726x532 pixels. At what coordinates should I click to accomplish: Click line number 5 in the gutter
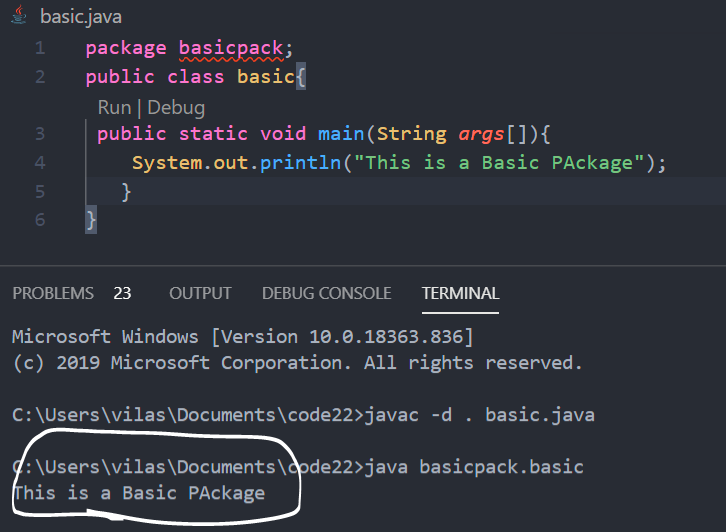[40, 191]
